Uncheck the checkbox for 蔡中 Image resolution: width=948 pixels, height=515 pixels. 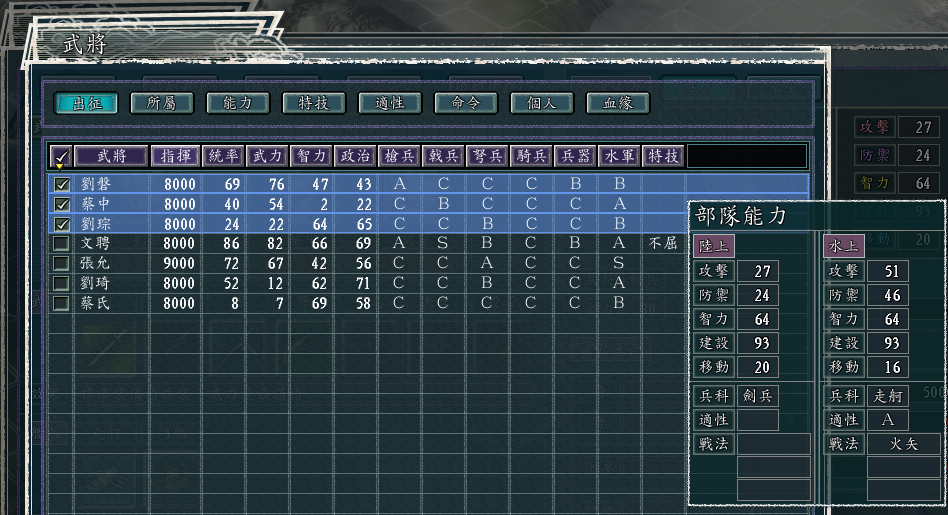pos(62,204)
